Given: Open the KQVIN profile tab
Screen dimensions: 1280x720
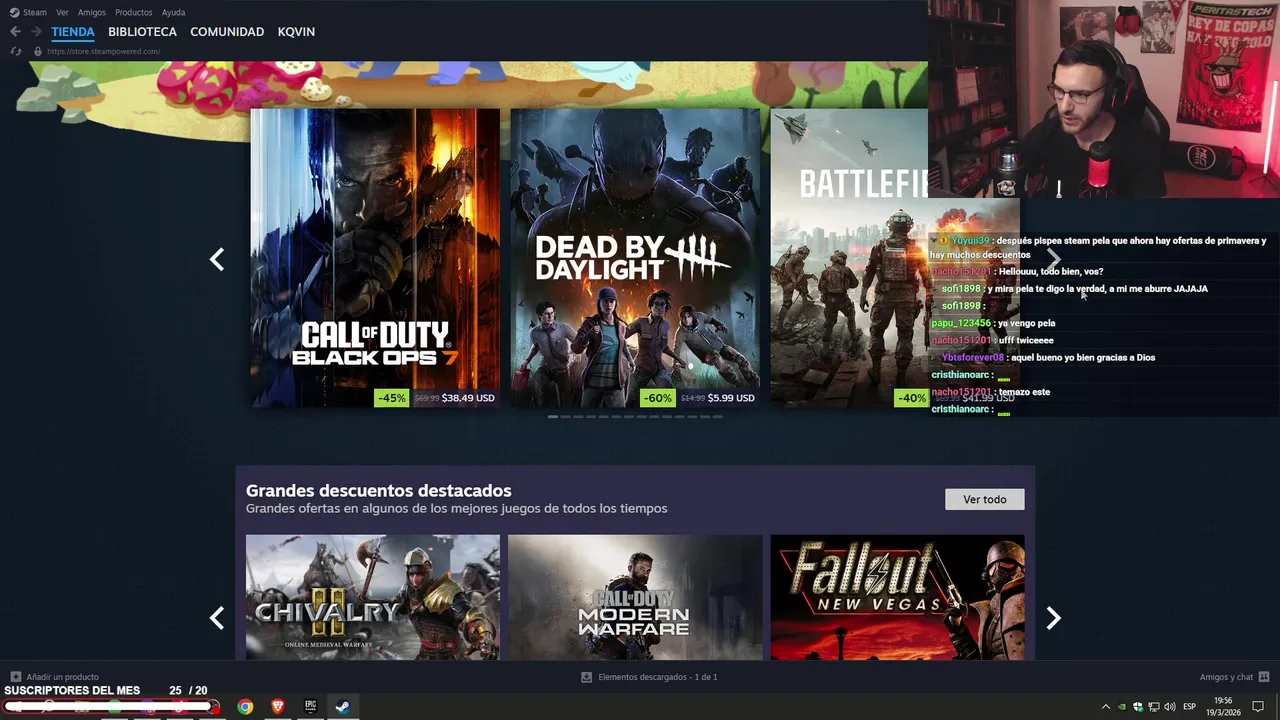Looking at the screenshot, I should point(296,31).
